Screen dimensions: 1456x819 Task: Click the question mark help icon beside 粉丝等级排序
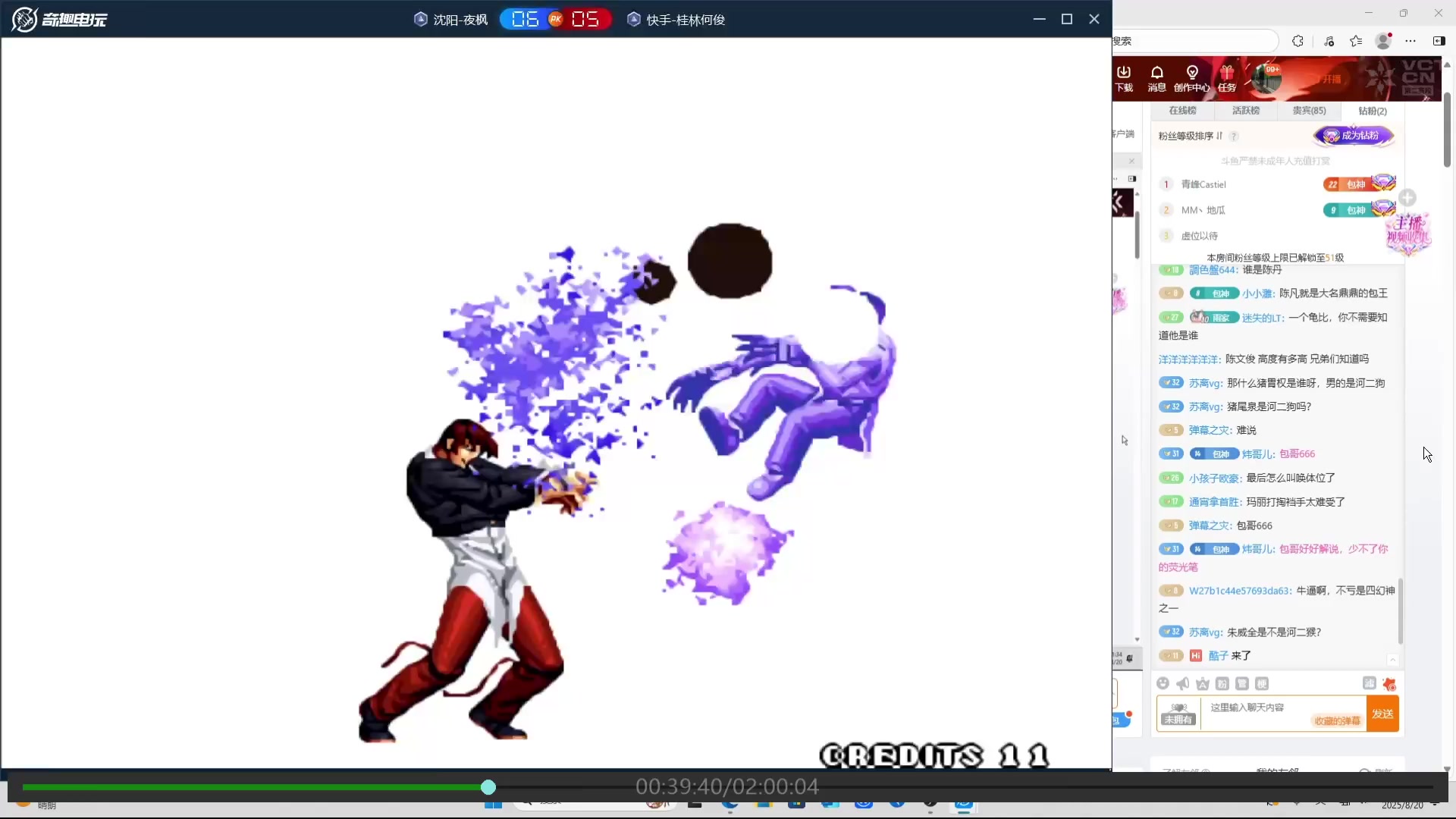pos(1234,136)
